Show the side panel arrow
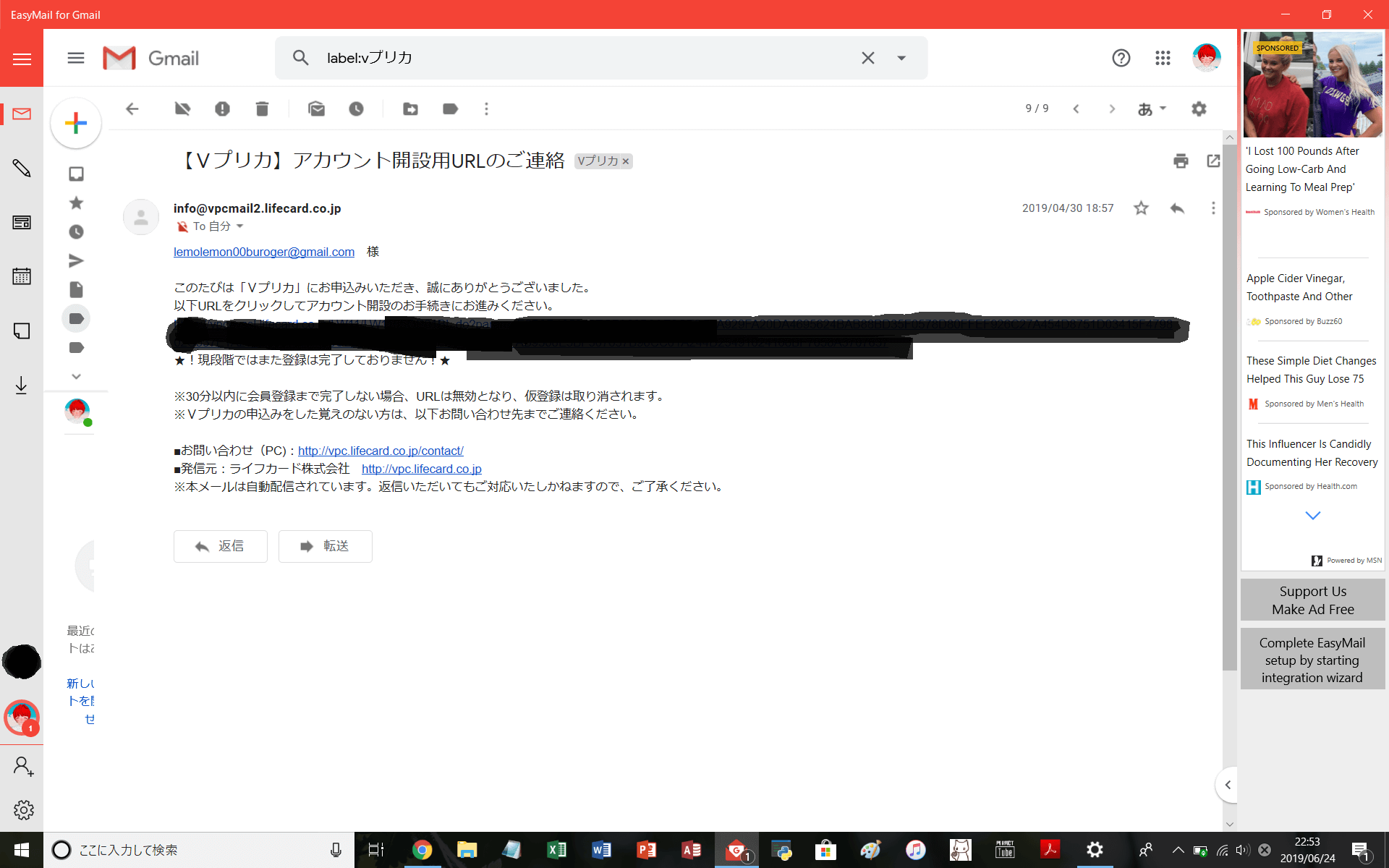This screenshot has width=1389, height=868. pos(1227,785)
